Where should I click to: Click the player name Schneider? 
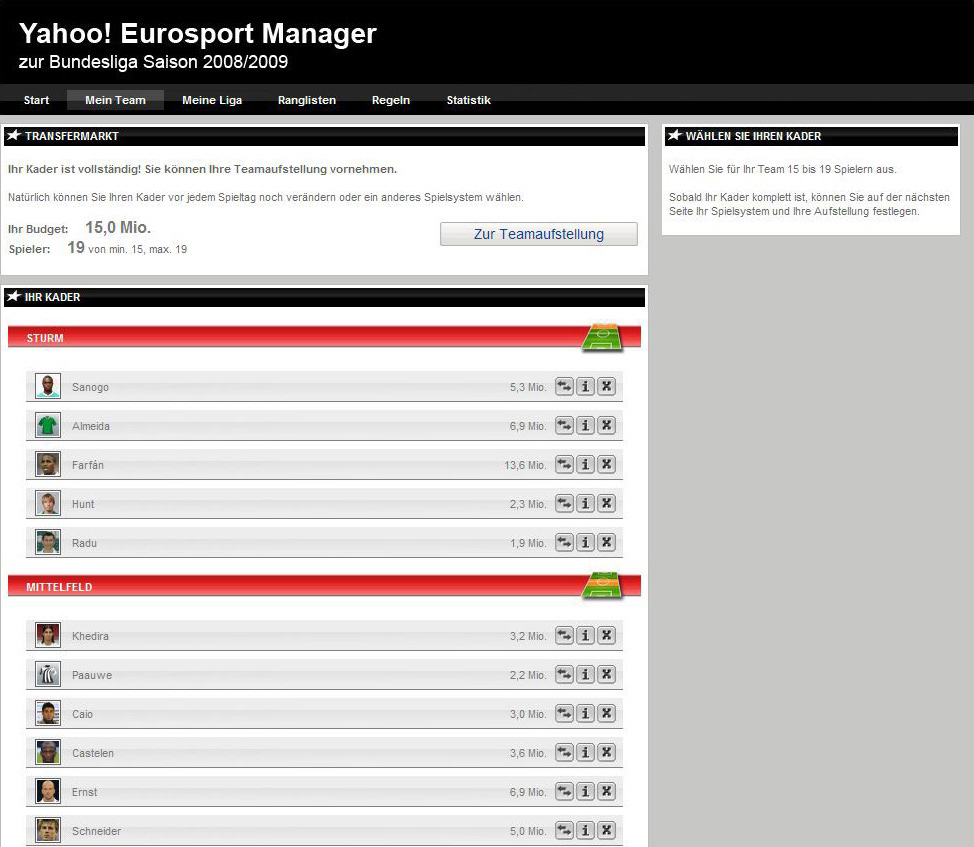tap(96, 831)
